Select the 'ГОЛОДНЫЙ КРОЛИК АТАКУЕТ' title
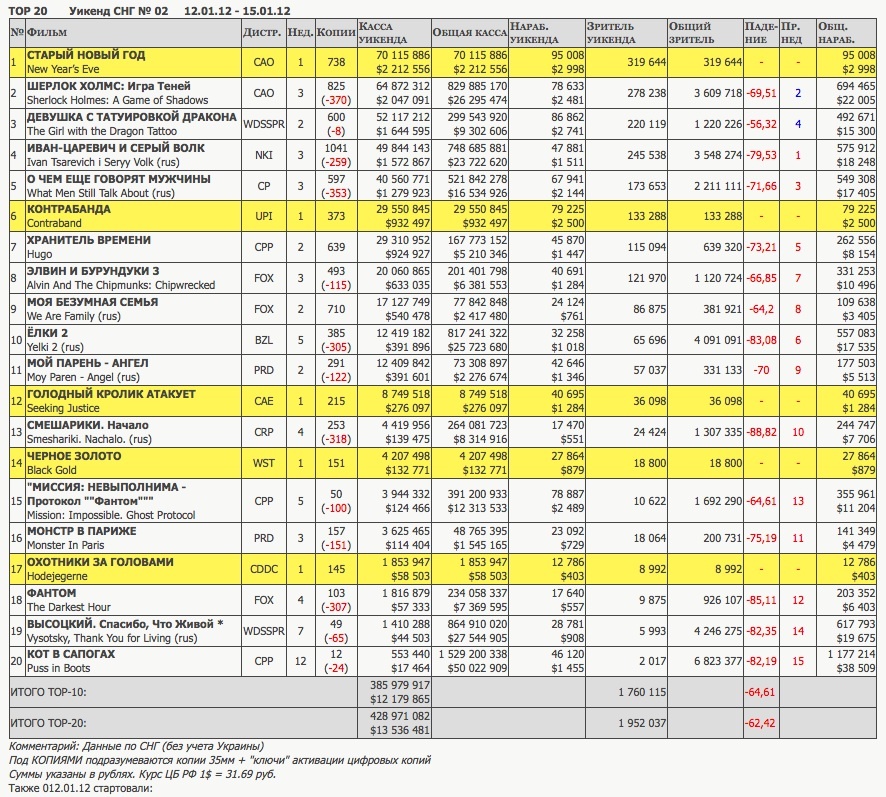This screenshot has height=797, width=886. (x=111, y=394)
